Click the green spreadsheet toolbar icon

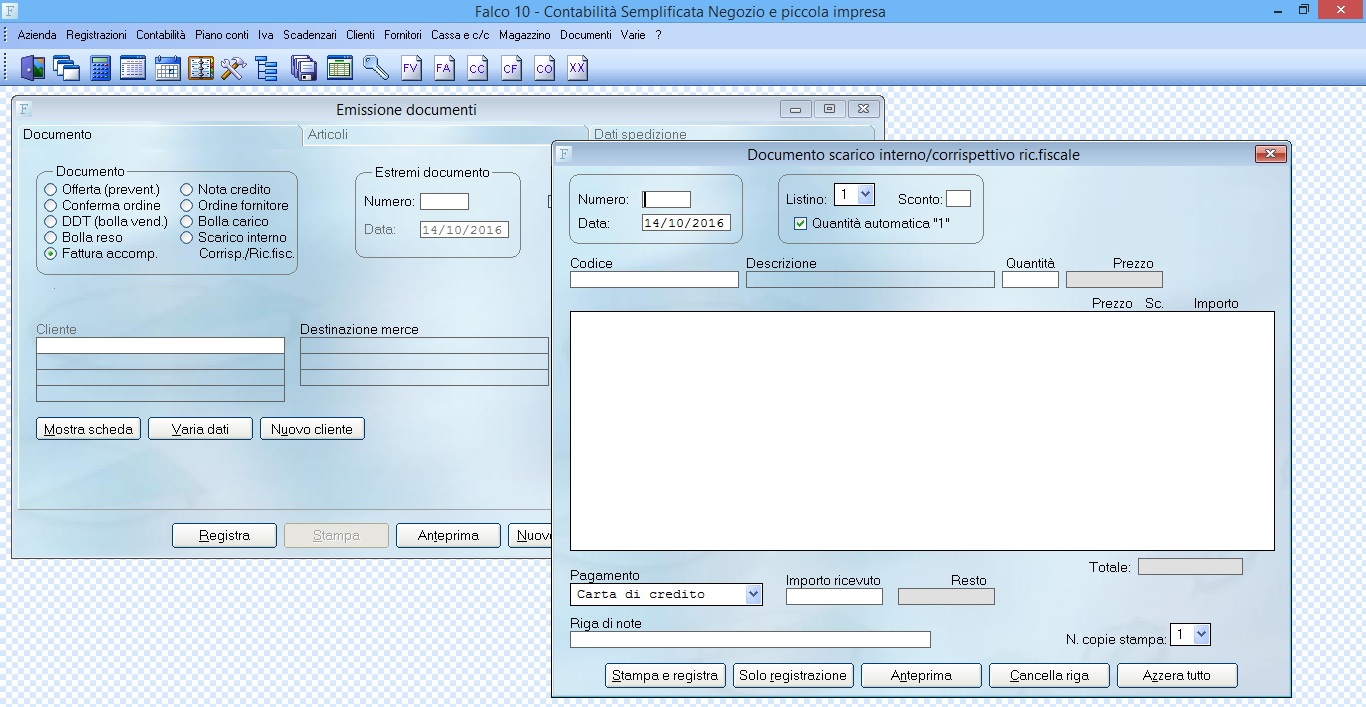coord(340,68)
